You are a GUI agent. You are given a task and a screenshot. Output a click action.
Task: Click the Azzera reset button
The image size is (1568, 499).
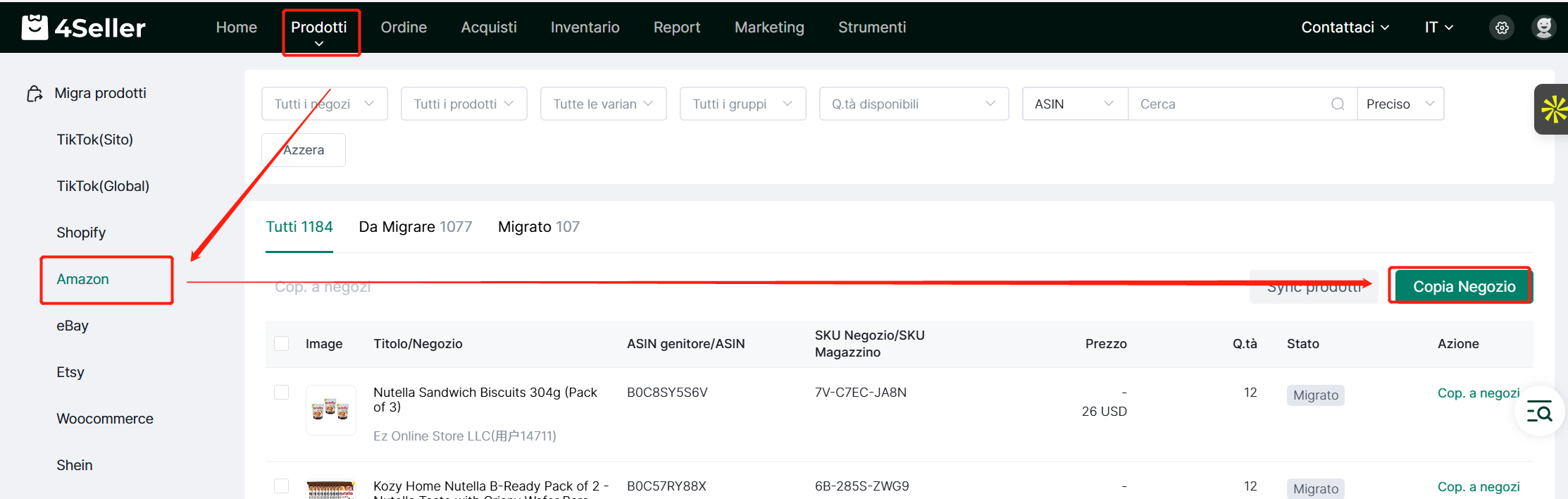[x=304, y=150]
